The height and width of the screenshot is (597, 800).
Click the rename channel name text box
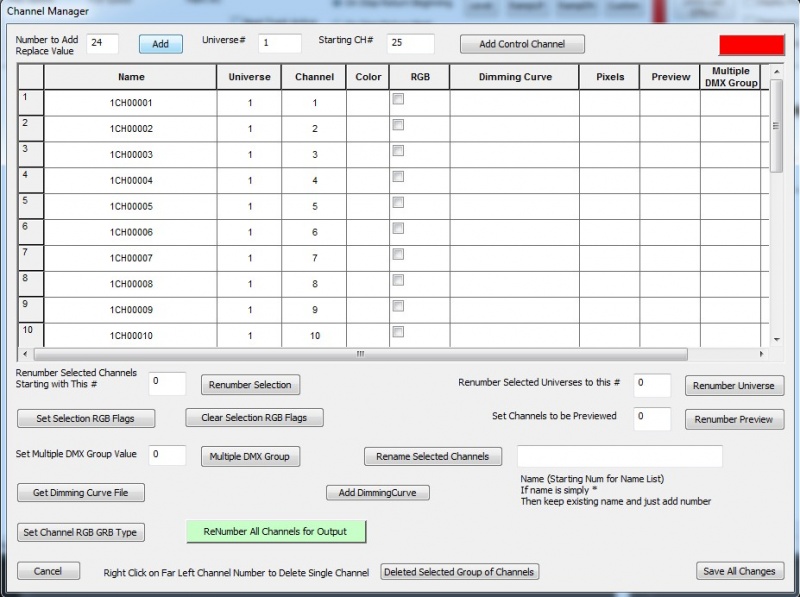point(619,456)
